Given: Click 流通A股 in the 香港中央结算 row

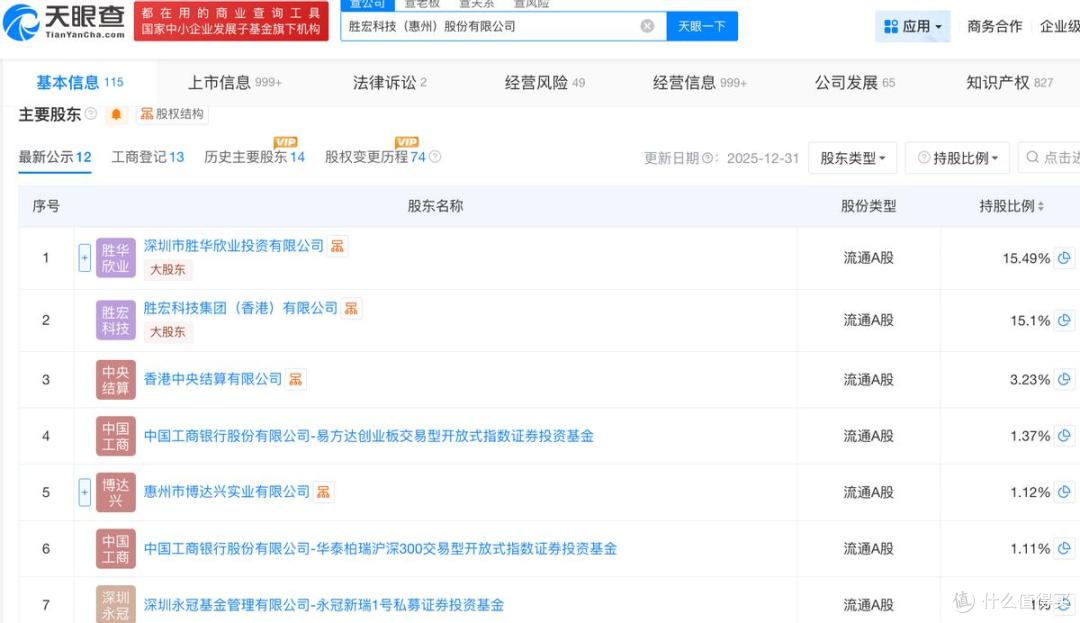Looking at the screenshot, I should click(869, 380).
